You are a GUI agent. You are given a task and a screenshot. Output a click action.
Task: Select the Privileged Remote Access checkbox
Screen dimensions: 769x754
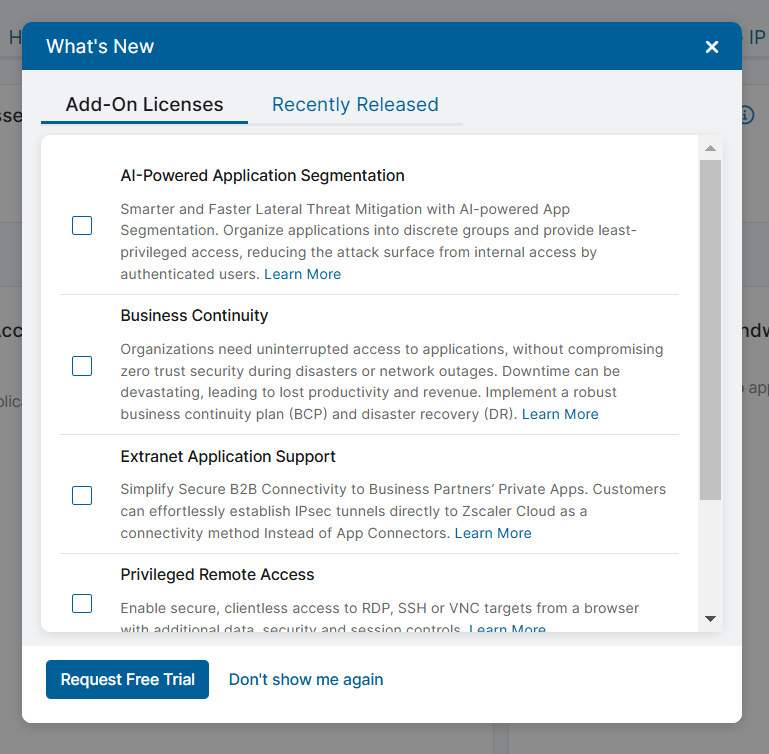(82, 603)
